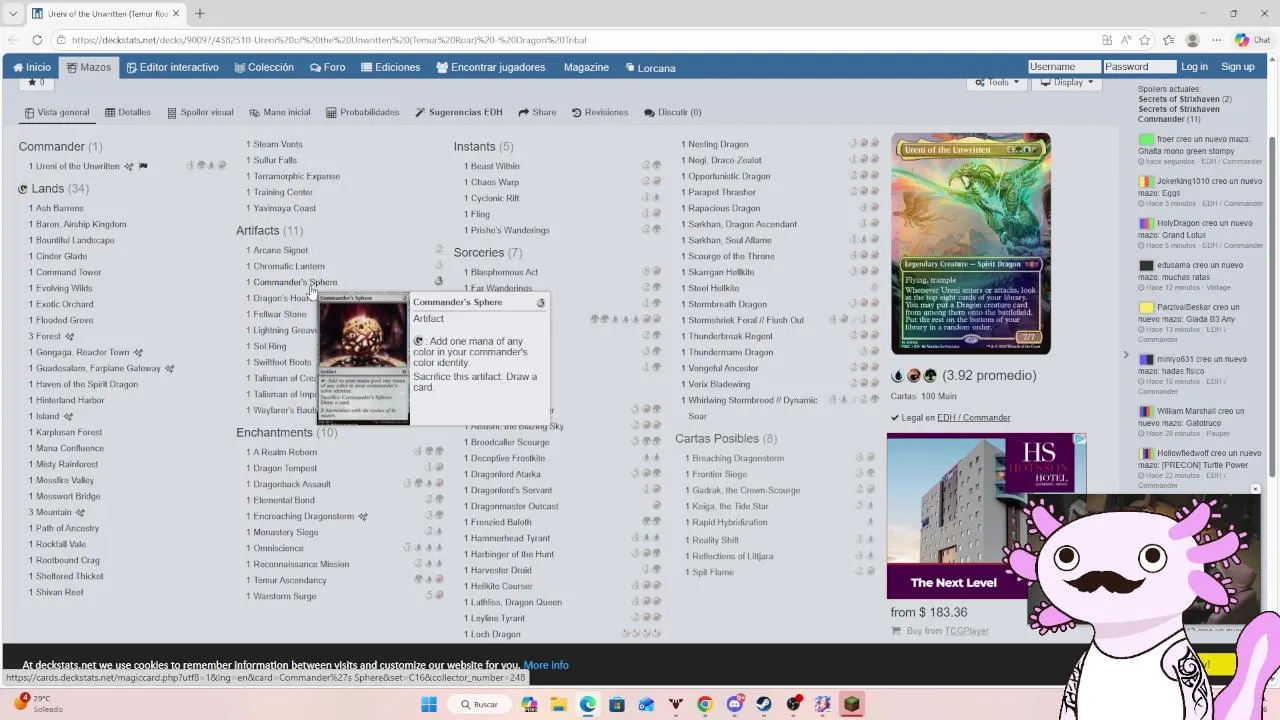Click froer's green color swatch
Image resolution: width=1280 pixels, height=720 pixels.
point(1146,139)
